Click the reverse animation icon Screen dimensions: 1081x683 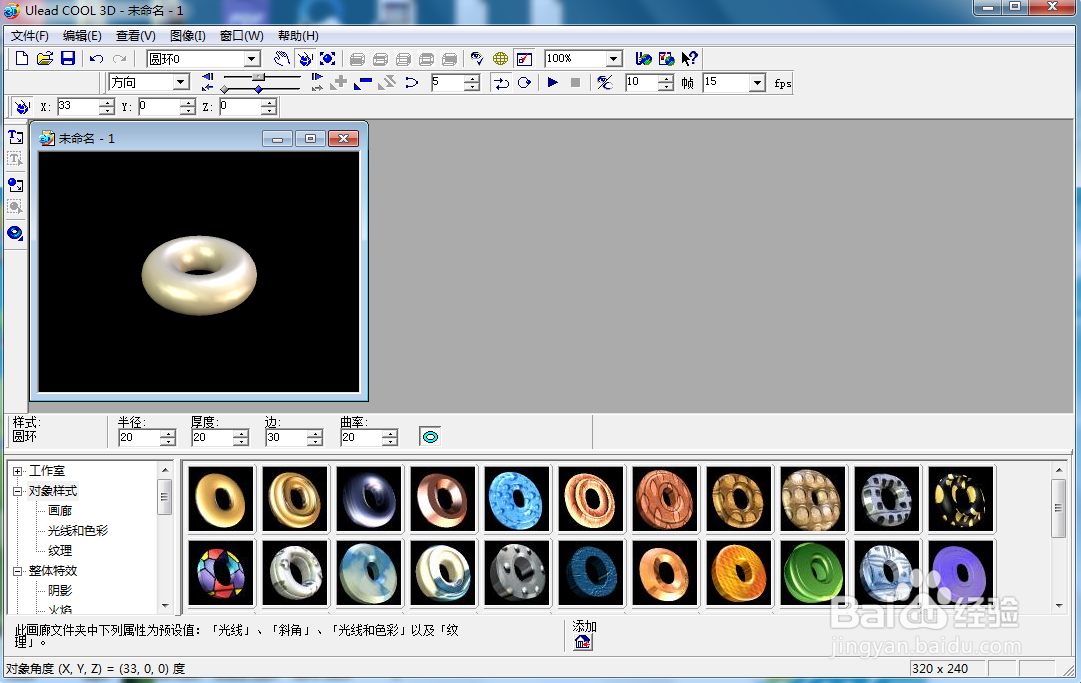[387, 83]
